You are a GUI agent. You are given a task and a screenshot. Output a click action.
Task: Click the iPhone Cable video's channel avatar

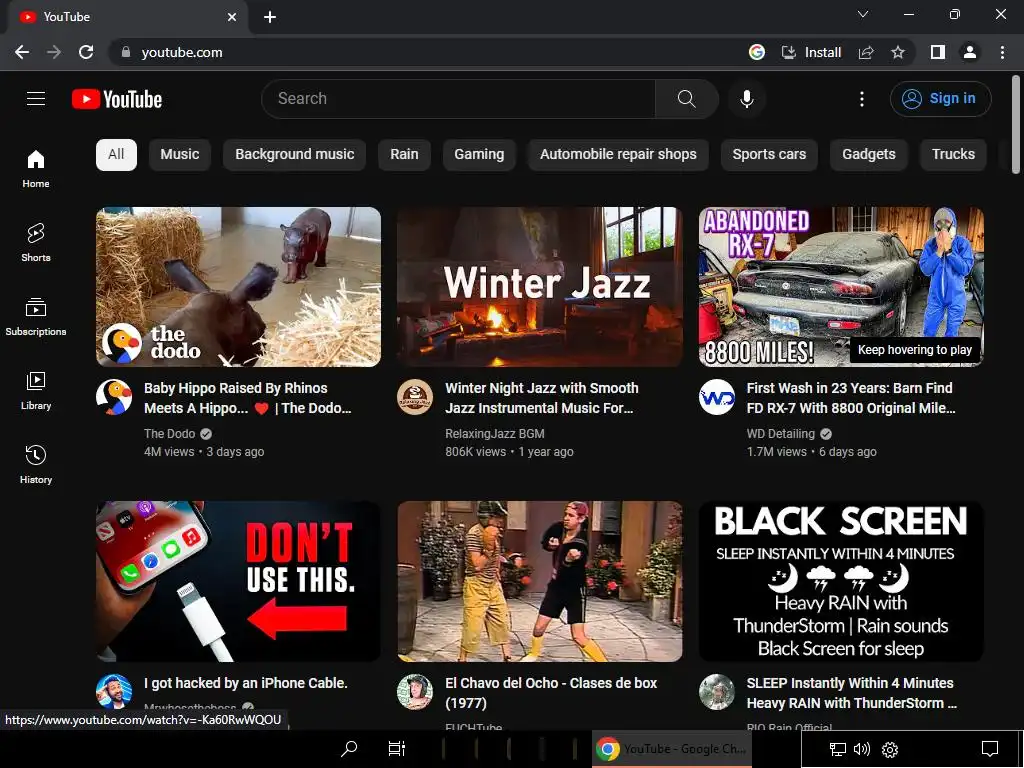[x=114, y=692]
